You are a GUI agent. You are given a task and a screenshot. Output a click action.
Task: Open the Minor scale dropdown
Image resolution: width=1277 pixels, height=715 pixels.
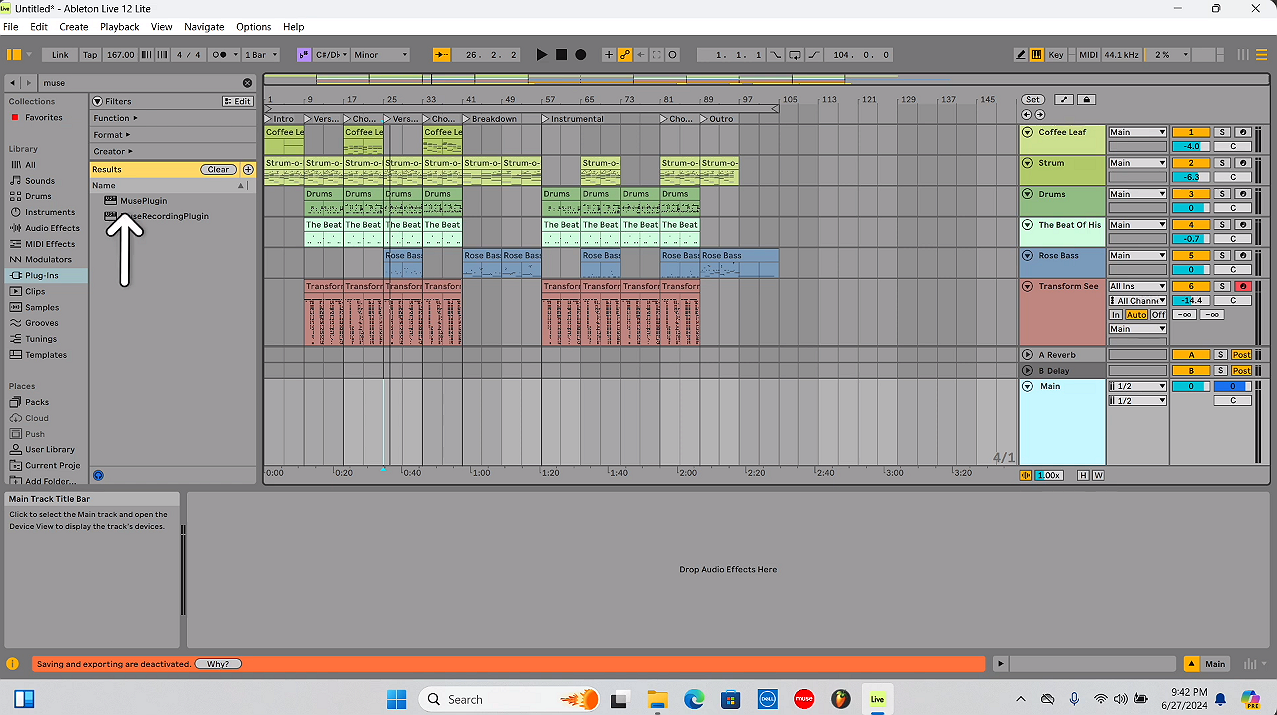pos(380,55)
